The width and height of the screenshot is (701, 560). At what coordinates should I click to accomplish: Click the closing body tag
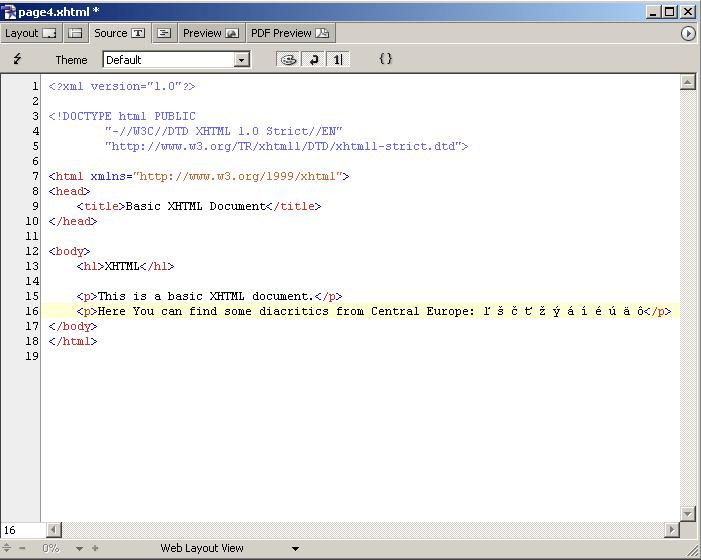[x=72, y=326]
